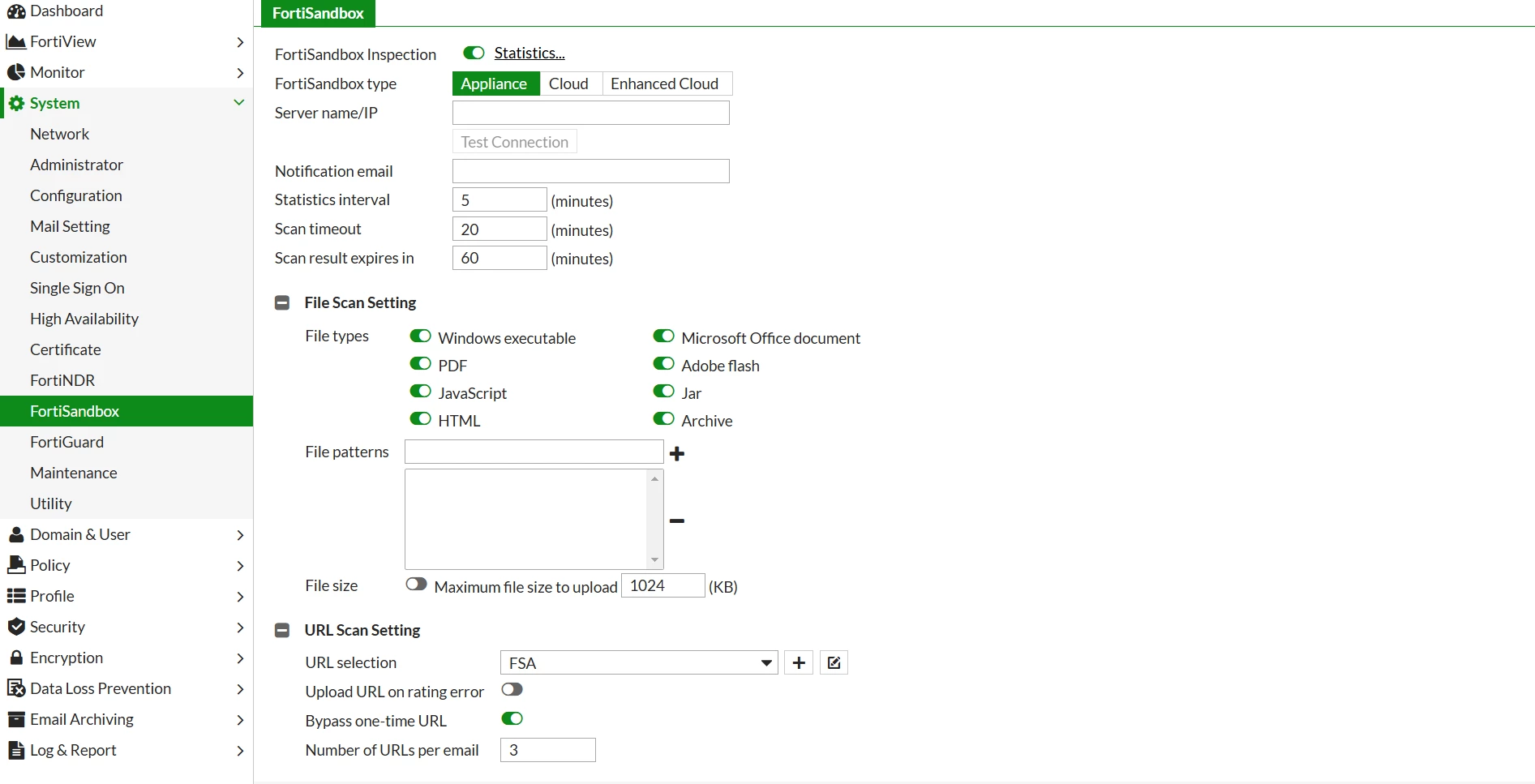This screenshot has height=784, width=1535.
Task: Toggle Microsoft Office document scanning
Action: click(x=663, y=336)
